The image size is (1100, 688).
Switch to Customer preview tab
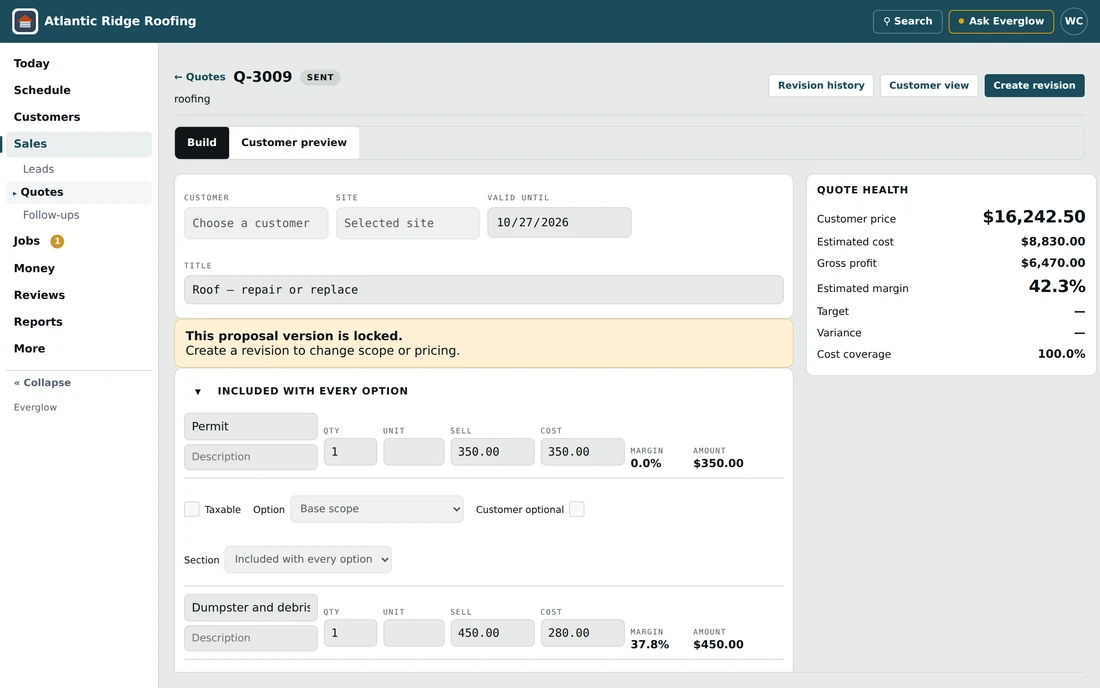[x=294, y=142]
